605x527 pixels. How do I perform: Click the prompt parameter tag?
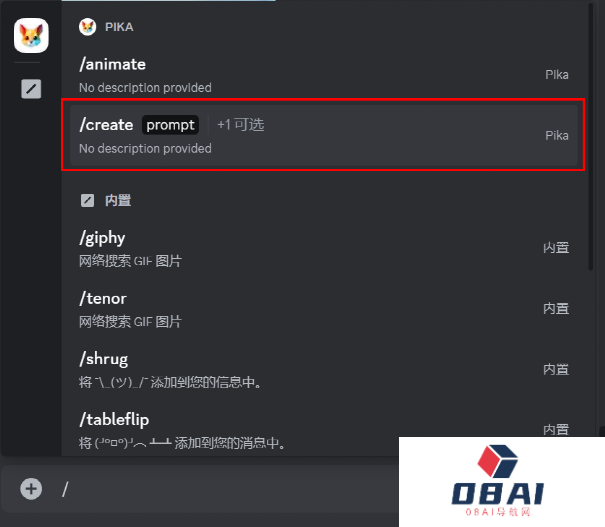click(171, 125)
